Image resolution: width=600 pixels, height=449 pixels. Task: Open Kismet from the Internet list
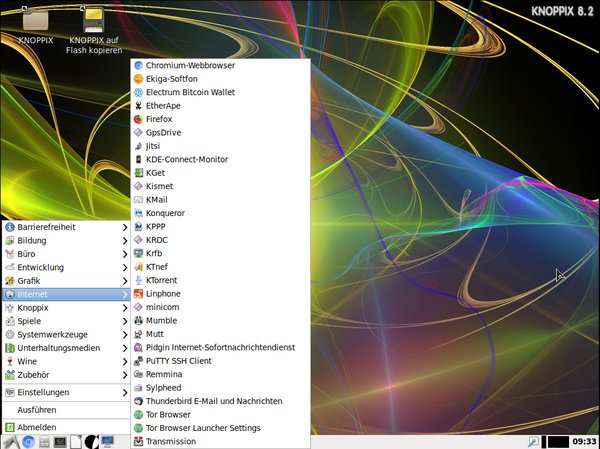click(x=220, y=186)
